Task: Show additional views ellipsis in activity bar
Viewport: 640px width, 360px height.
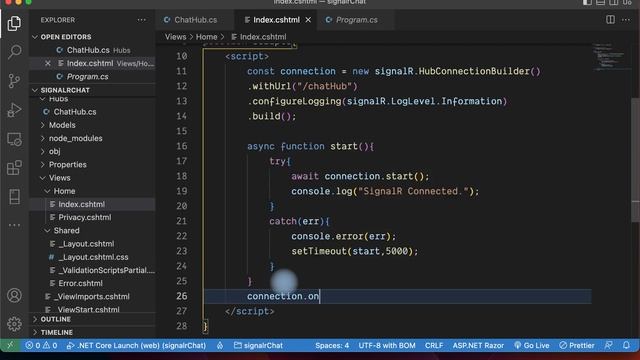Action: [14, 225]
